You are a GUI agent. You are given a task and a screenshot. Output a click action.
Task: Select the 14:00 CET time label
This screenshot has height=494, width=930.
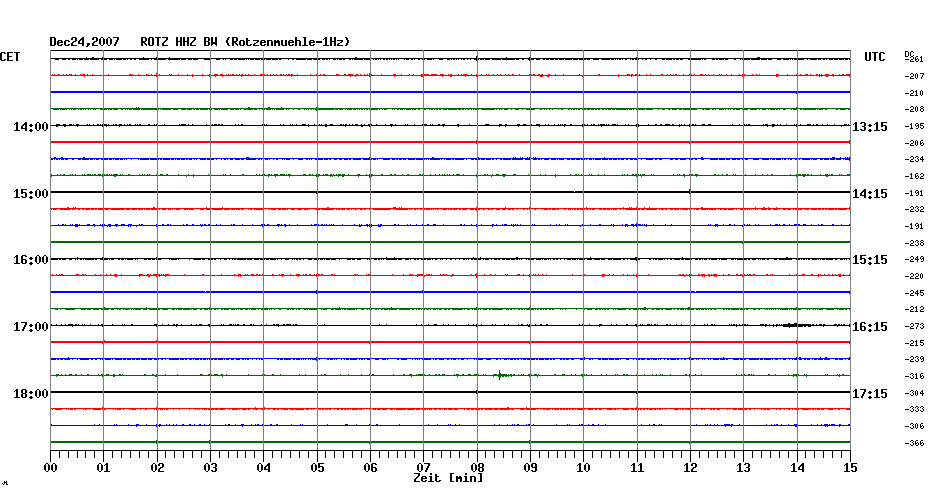(x=31, y=127)
